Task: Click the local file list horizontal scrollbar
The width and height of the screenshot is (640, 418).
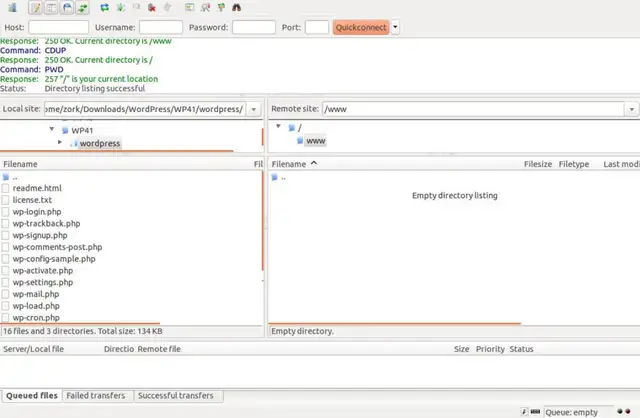Action: click(80, 323)
